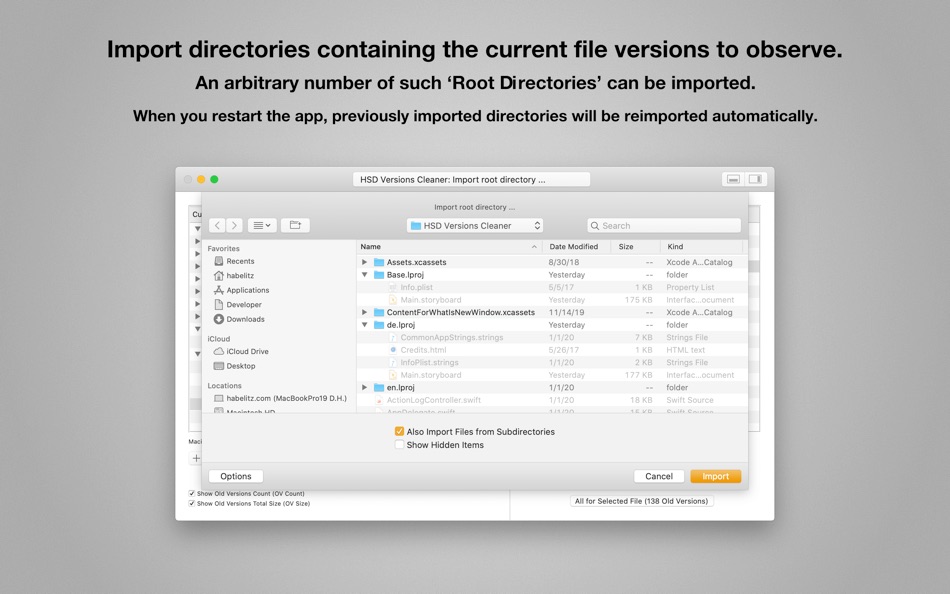Screen dimensions: 950x594
Task: Enable Show Hidden Items checkbox
Action: [399, 445]
